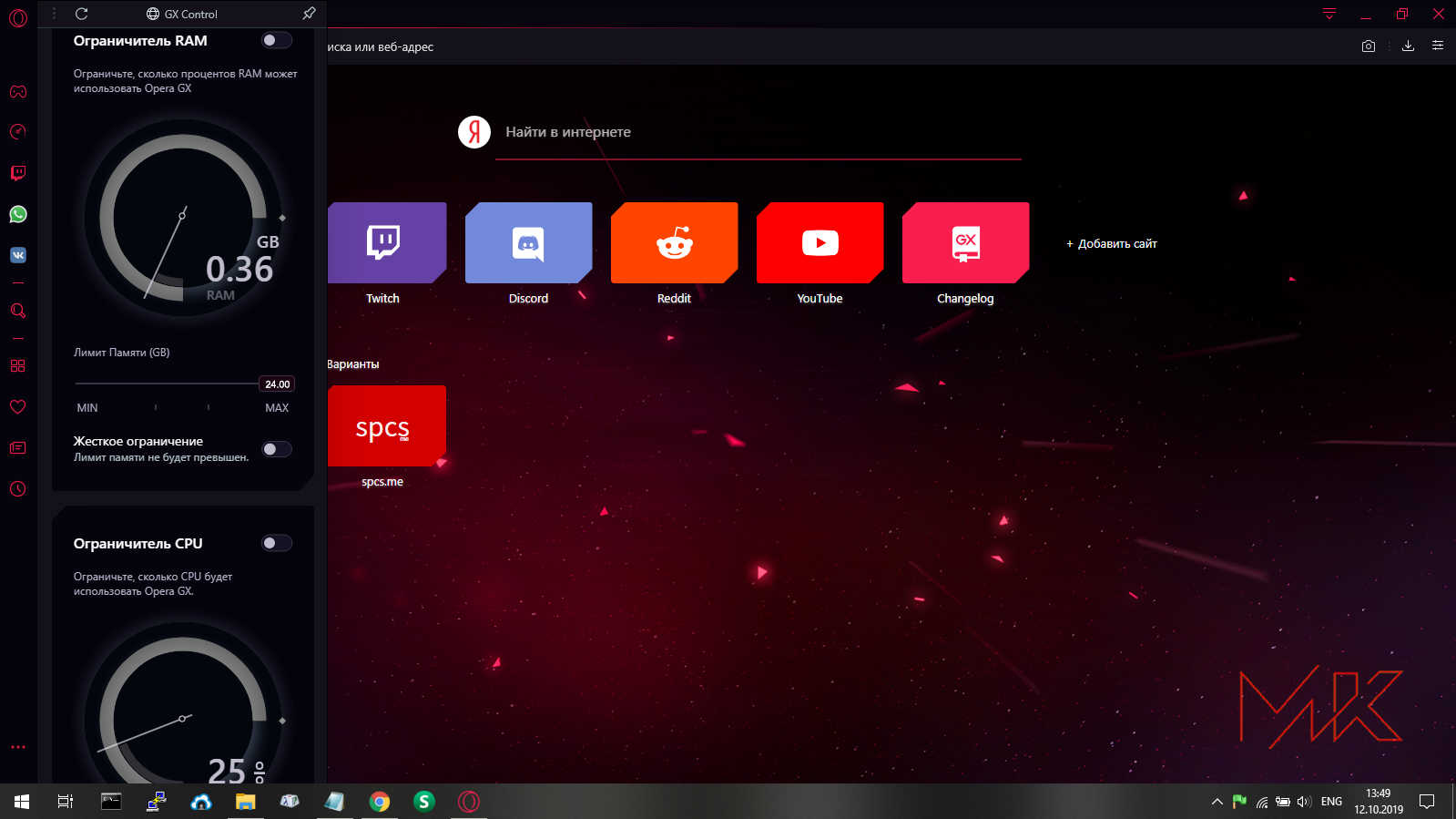The image size is (1456, 819).
Task: Open the downloads icon
Action: [x=1408, y=46]
